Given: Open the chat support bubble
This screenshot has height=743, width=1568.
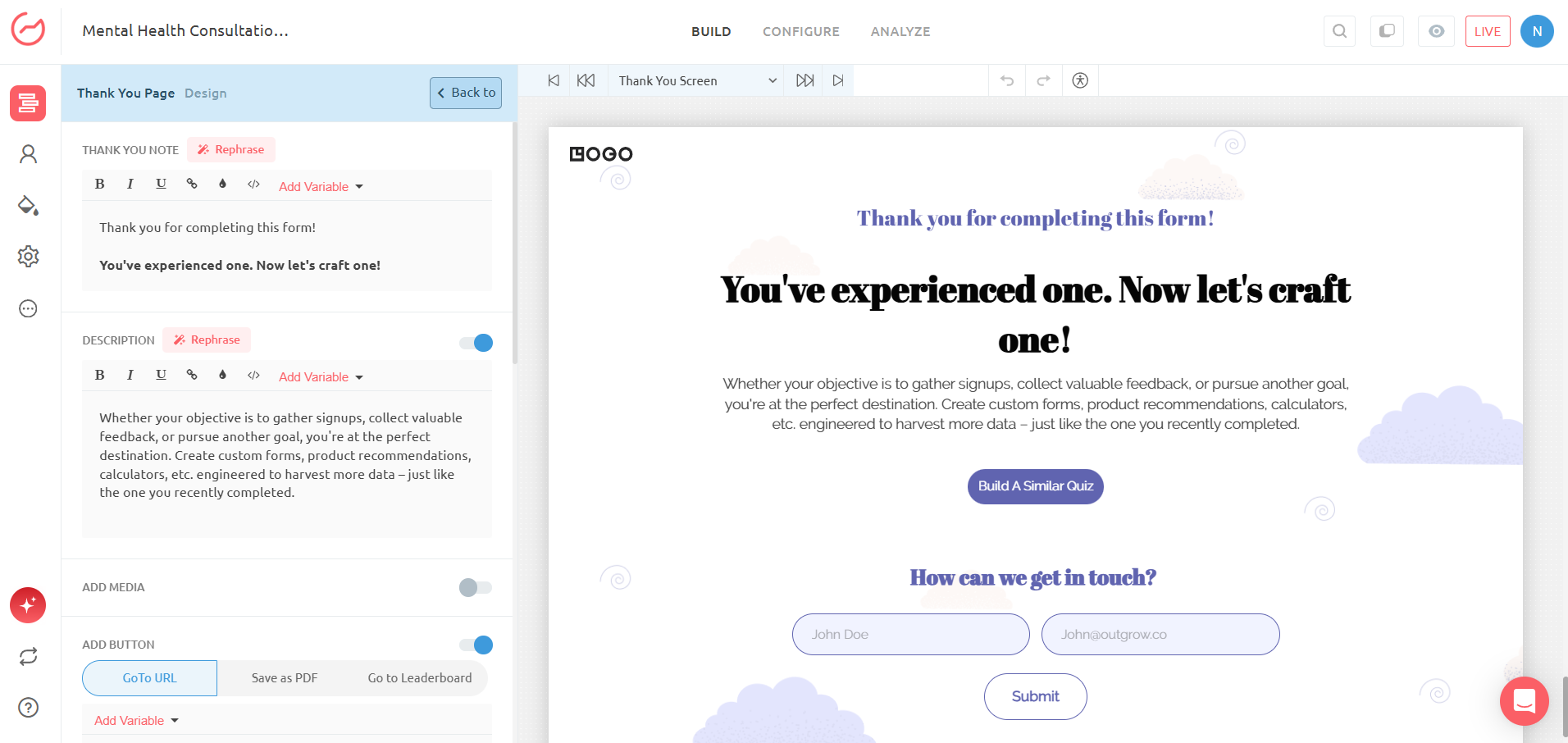Looking at the screenshot, I should 1524,701.
